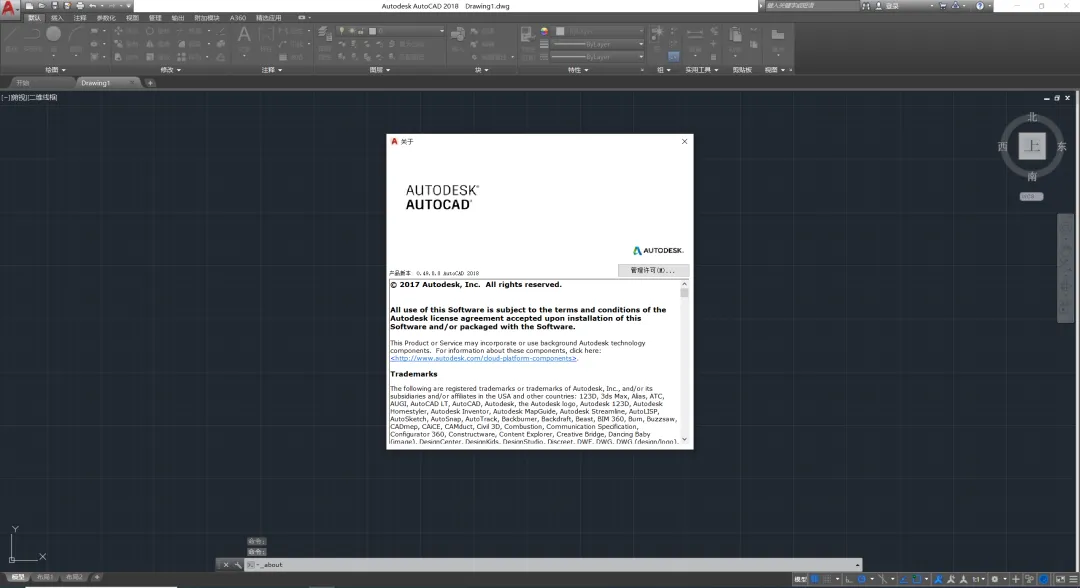
Task: Switch to the 视图 ribbon tab
Action: click(132, 18)
